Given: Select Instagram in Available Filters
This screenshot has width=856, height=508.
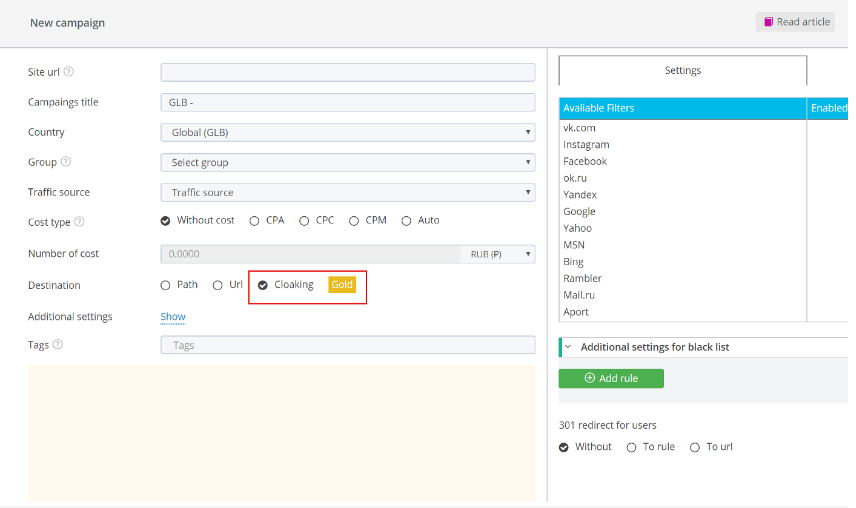Looking at the screenshot, I should (x=586, y=144).
